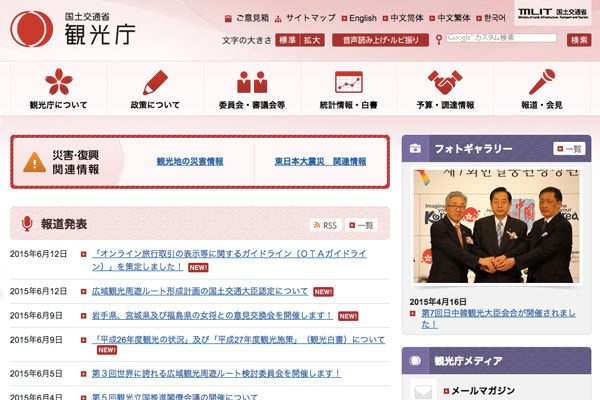Open 予算・調達情報 menu label
The width and height of the screenshot is (600, 400).
pyautogui.click(x=445, y=105)
